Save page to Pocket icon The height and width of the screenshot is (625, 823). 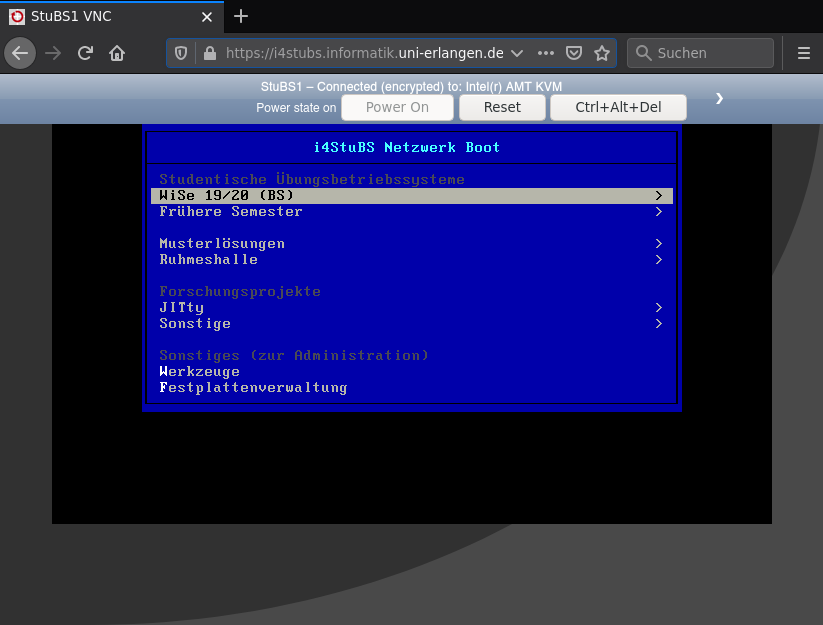click(573, 53)
